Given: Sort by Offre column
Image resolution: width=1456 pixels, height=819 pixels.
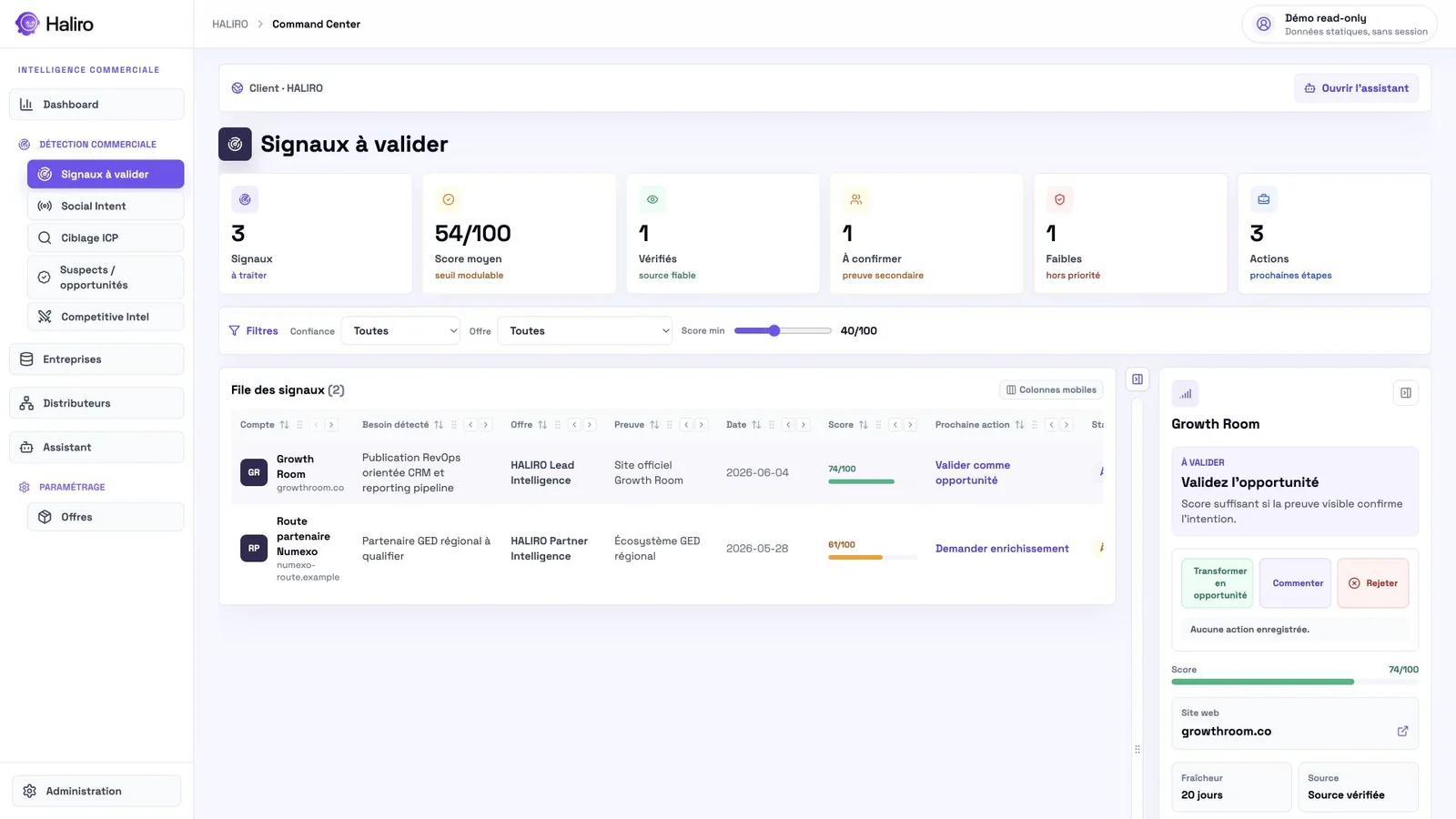Looking at the screenshot, I should [542, 425].
